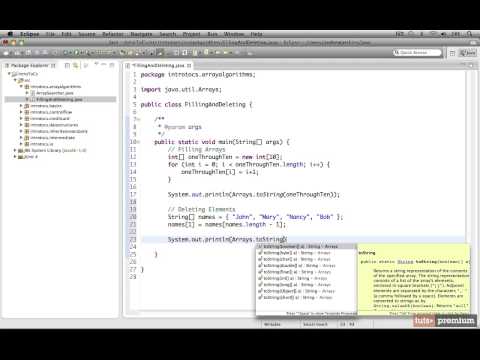Expand the introtocs.basics package

coord(21,106)
